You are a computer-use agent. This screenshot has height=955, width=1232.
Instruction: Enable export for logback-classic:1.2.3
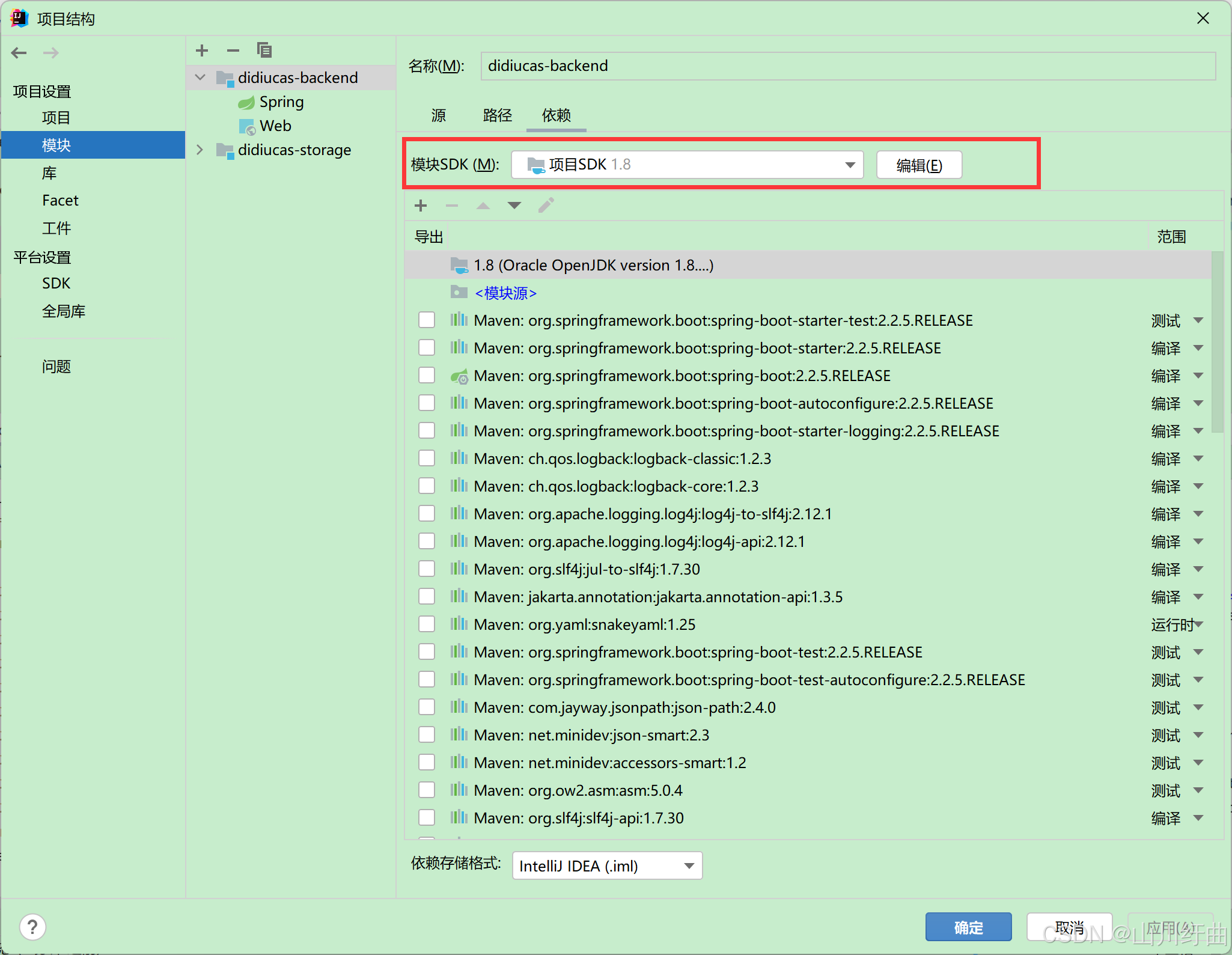[427, 458]
